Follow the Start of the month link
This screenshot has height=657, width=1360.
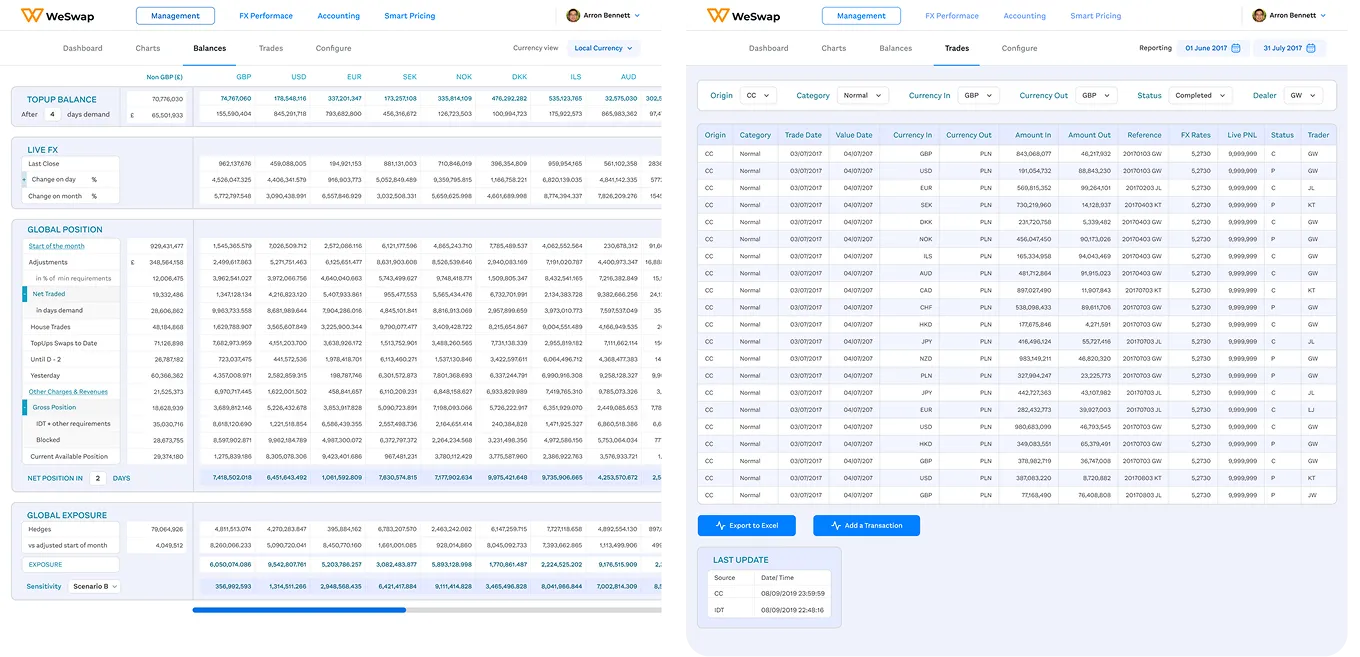[x=56, y=246]
